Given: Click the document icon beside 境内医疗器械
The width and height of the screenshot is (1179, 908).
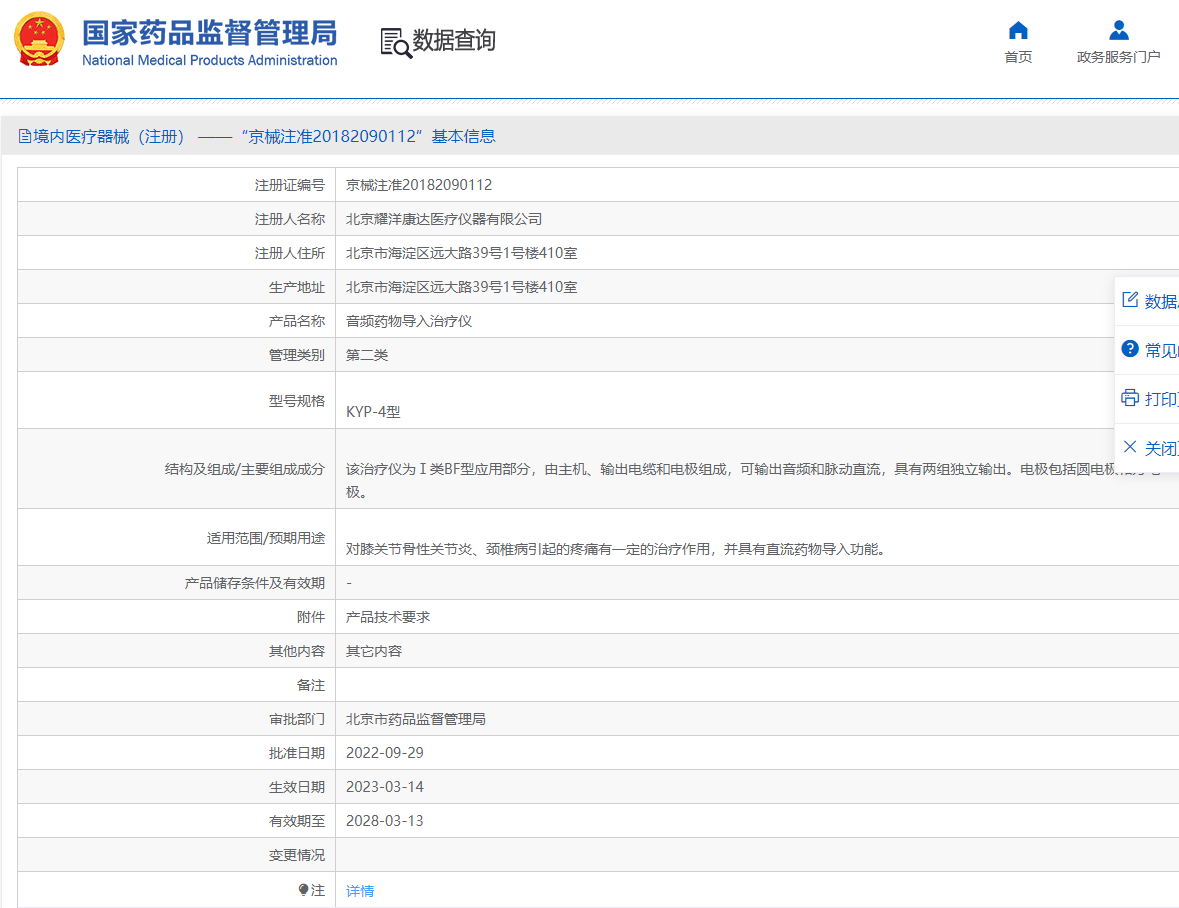Looking at the screenshot, I should tap(25, 136).
